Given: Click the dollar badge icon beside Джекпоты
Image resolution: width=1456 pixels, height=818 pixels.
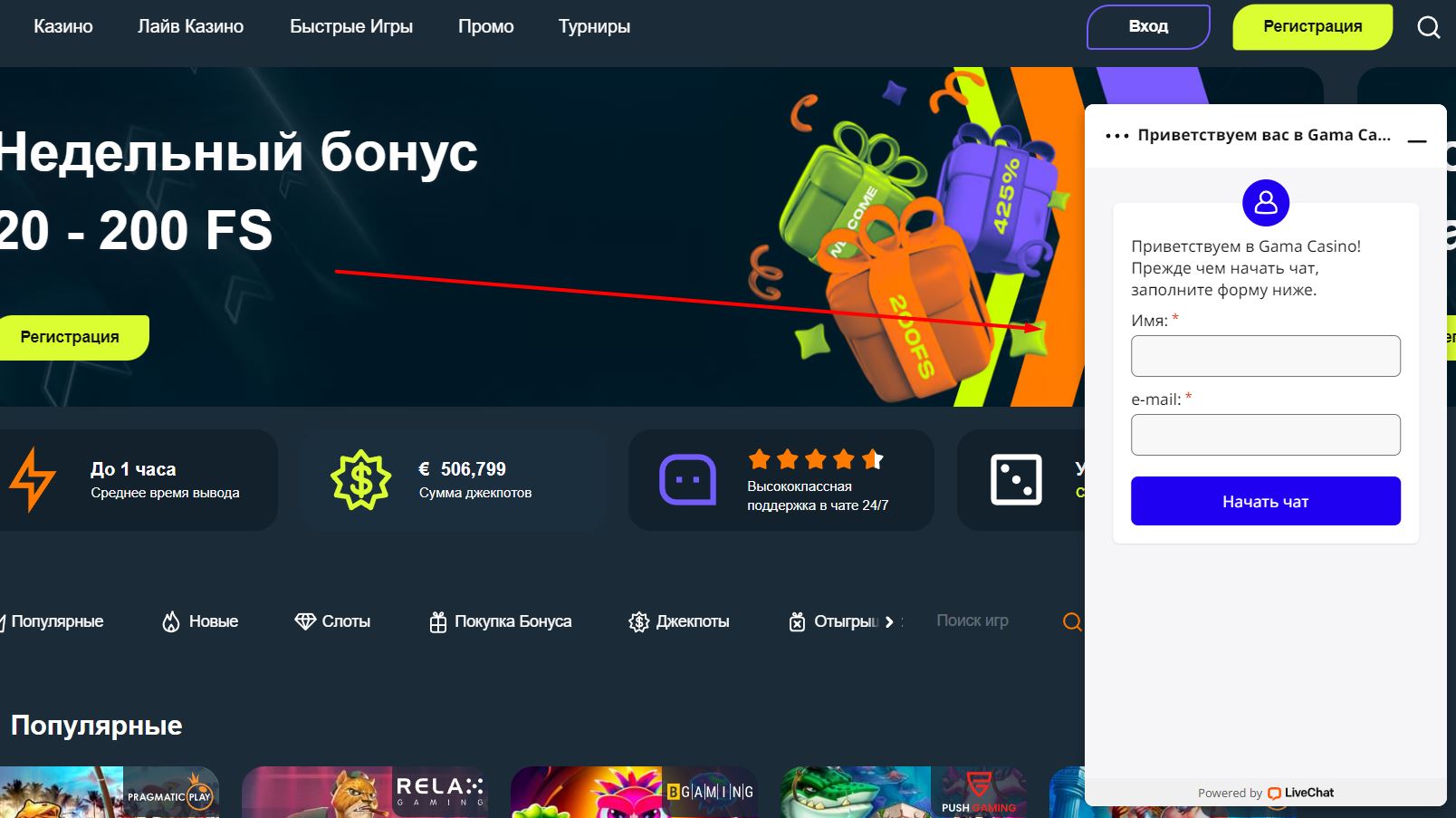Looking at the screenshot, I should tap(639, 621).
